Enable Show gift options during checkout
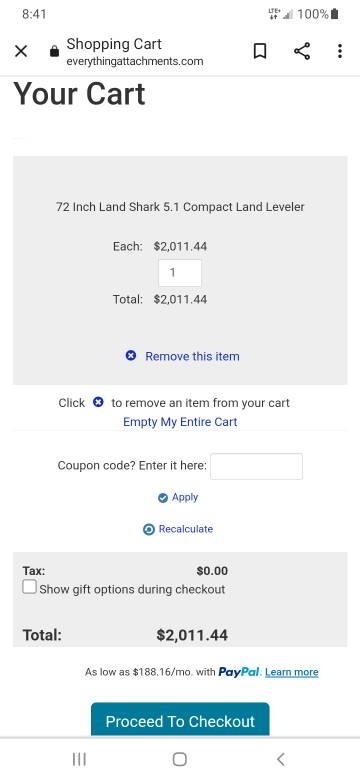The image size is (360, 780). [x=29, y=587]
